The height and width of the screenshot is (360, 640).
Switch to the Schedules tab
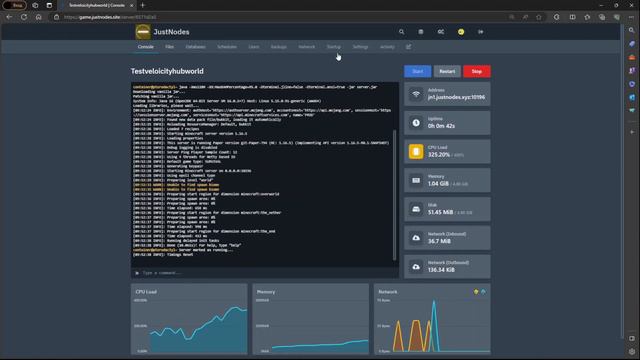coord(227,47)
